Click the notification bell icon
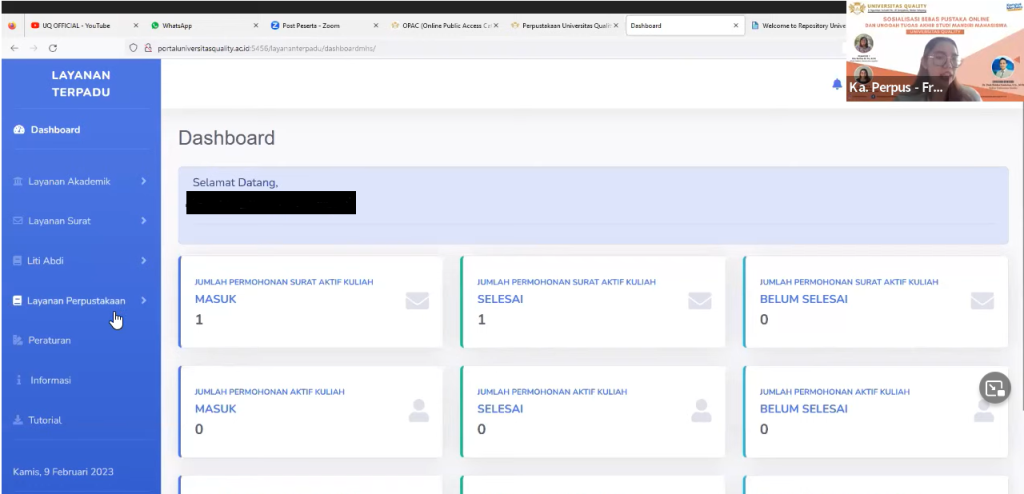1024x494 pixels. click(x=837, y=85)
